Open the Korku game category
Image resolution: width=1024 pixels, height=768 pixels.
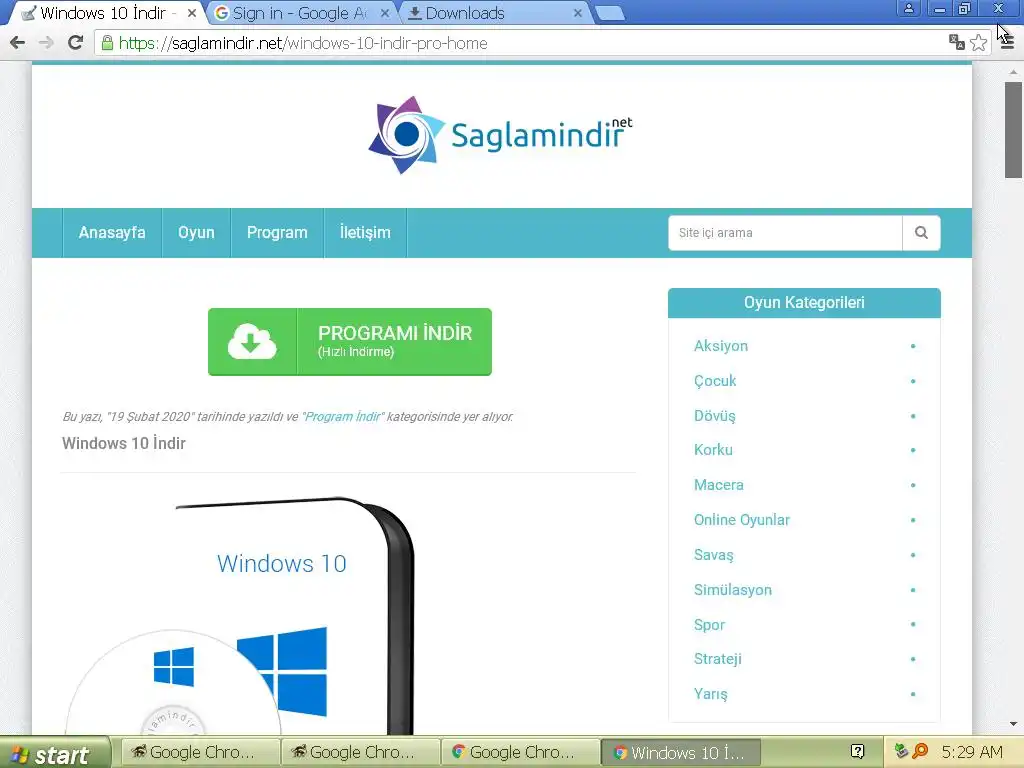coord(713,450)
